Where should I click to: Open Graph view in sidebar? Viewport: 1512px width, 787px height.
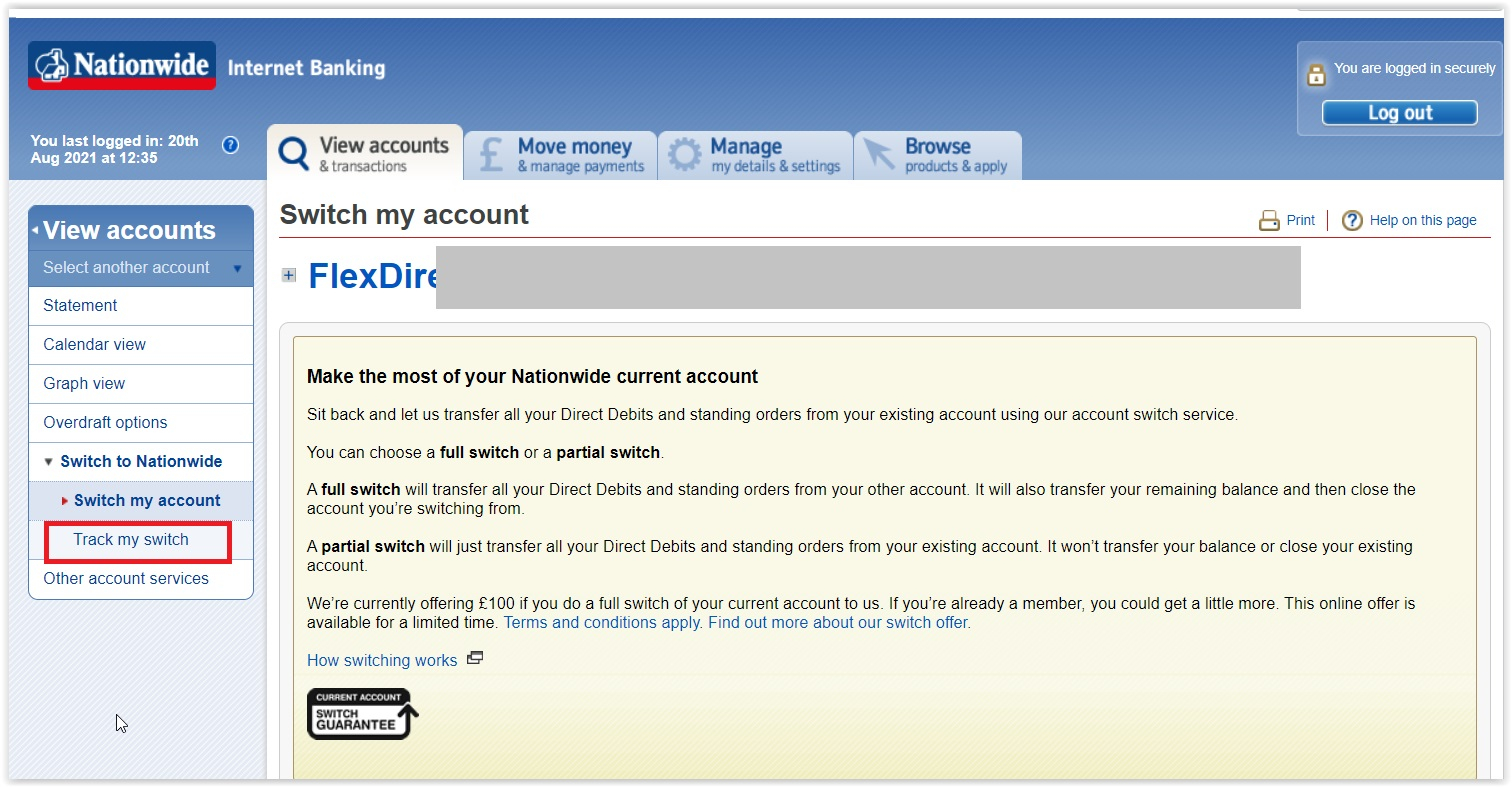click(141, 384)
